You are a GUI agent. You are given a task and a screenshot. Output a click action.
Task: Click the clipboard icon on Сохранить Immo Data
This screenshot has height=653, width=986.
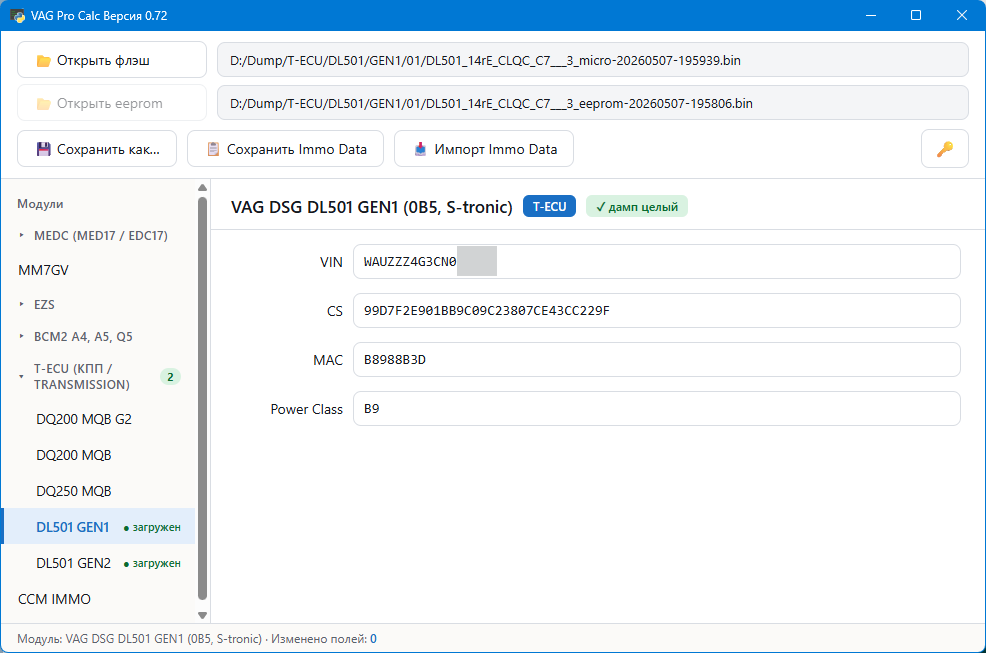pyautogui.click(x=213, y=149)
